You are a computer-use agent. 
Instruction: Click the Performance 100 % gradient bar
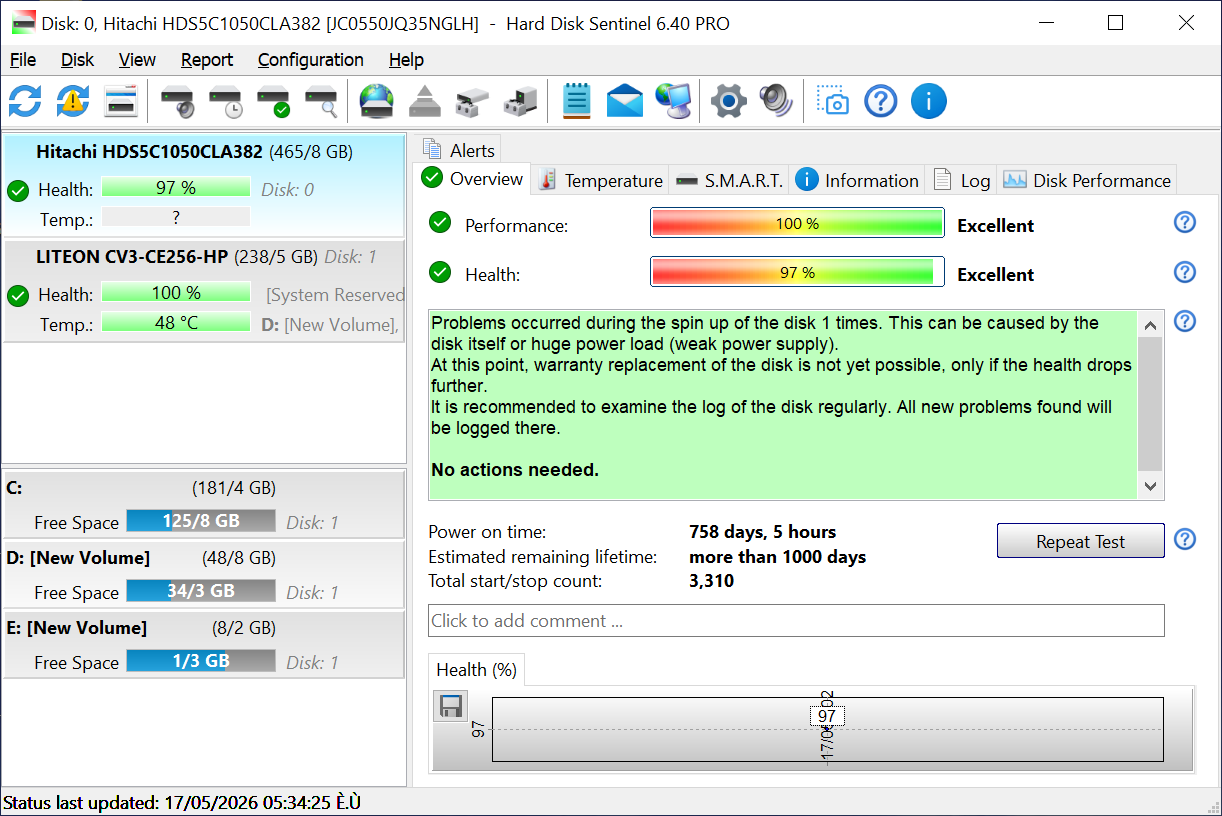(x=797, y=223)
